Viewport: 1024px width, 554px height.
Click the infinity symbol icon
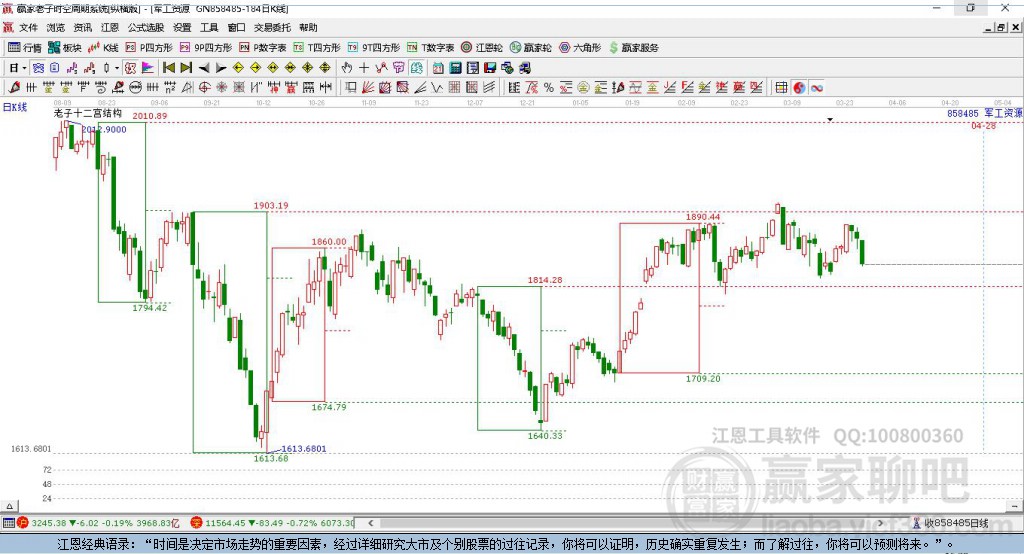[x=817, y=88]
